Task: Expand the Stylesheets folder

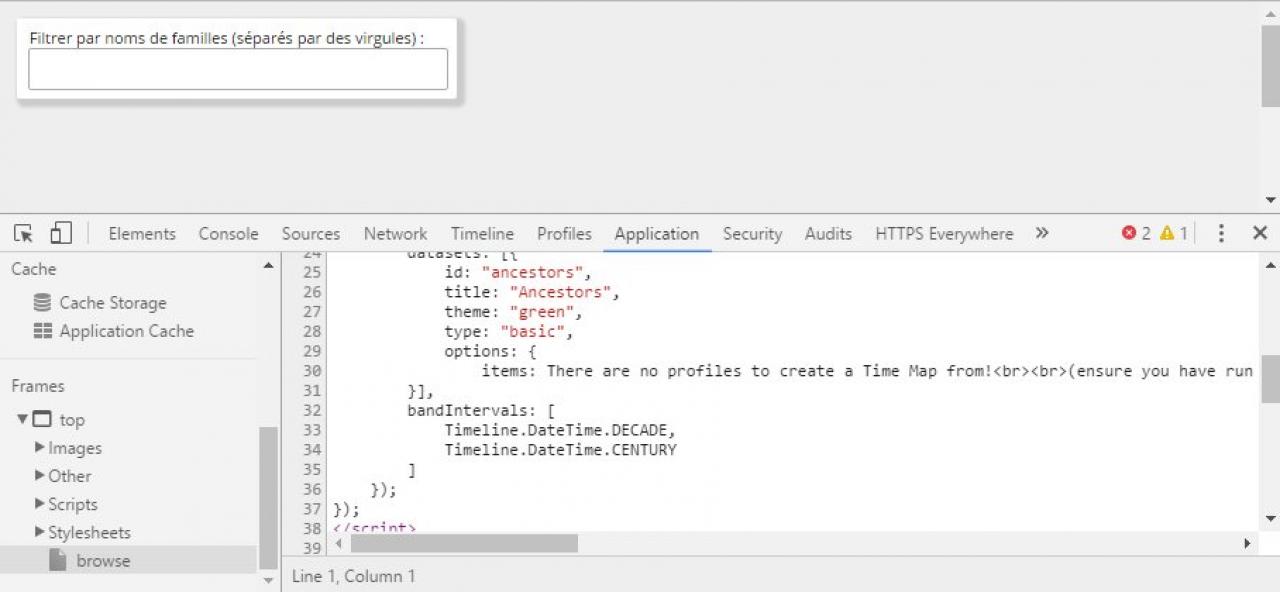Action: tap(40, 532)
